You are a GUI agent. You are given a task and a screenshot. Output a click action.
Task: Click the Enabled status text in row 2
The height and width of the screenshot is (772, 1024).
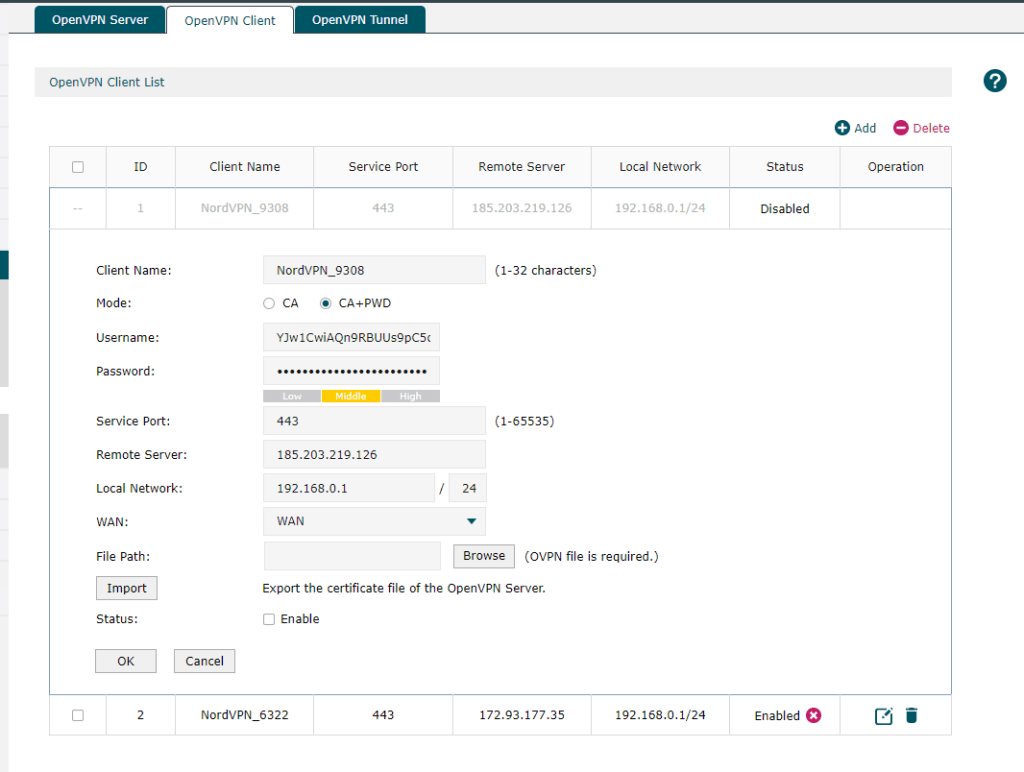[x=776, y=716]
